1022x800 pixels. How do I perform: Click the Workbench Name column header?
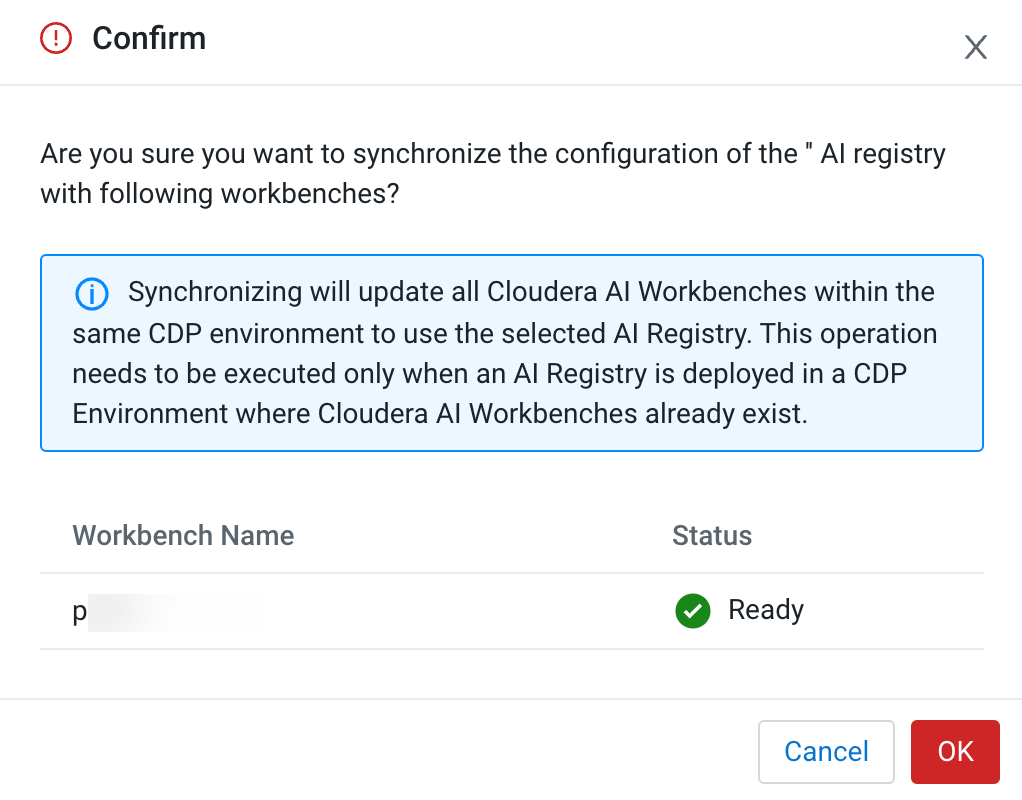(183, 535)
